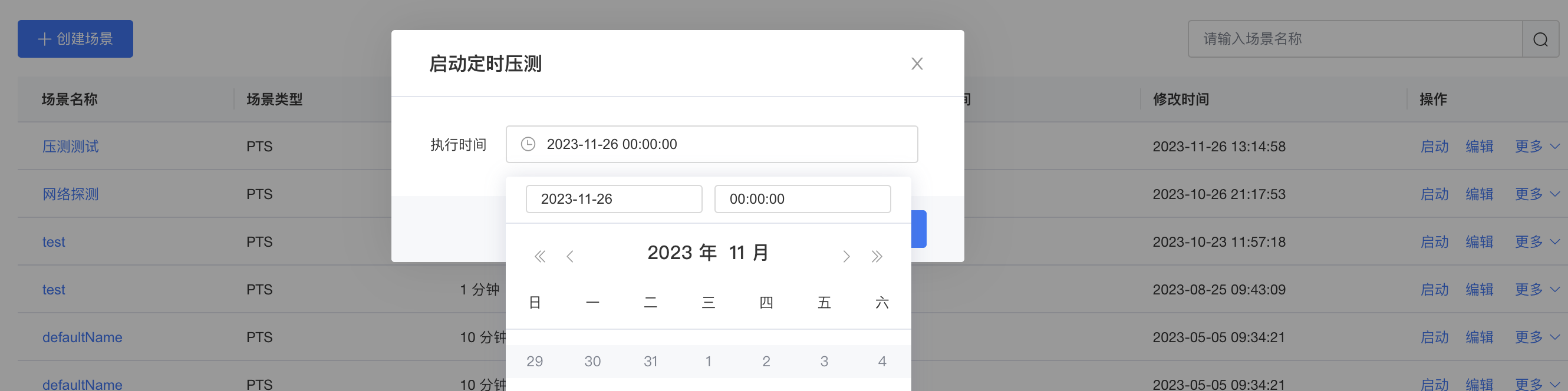The image size is (1568, 391).
Task: Select day 3 in calendar
Action: [x=823, y=361]
